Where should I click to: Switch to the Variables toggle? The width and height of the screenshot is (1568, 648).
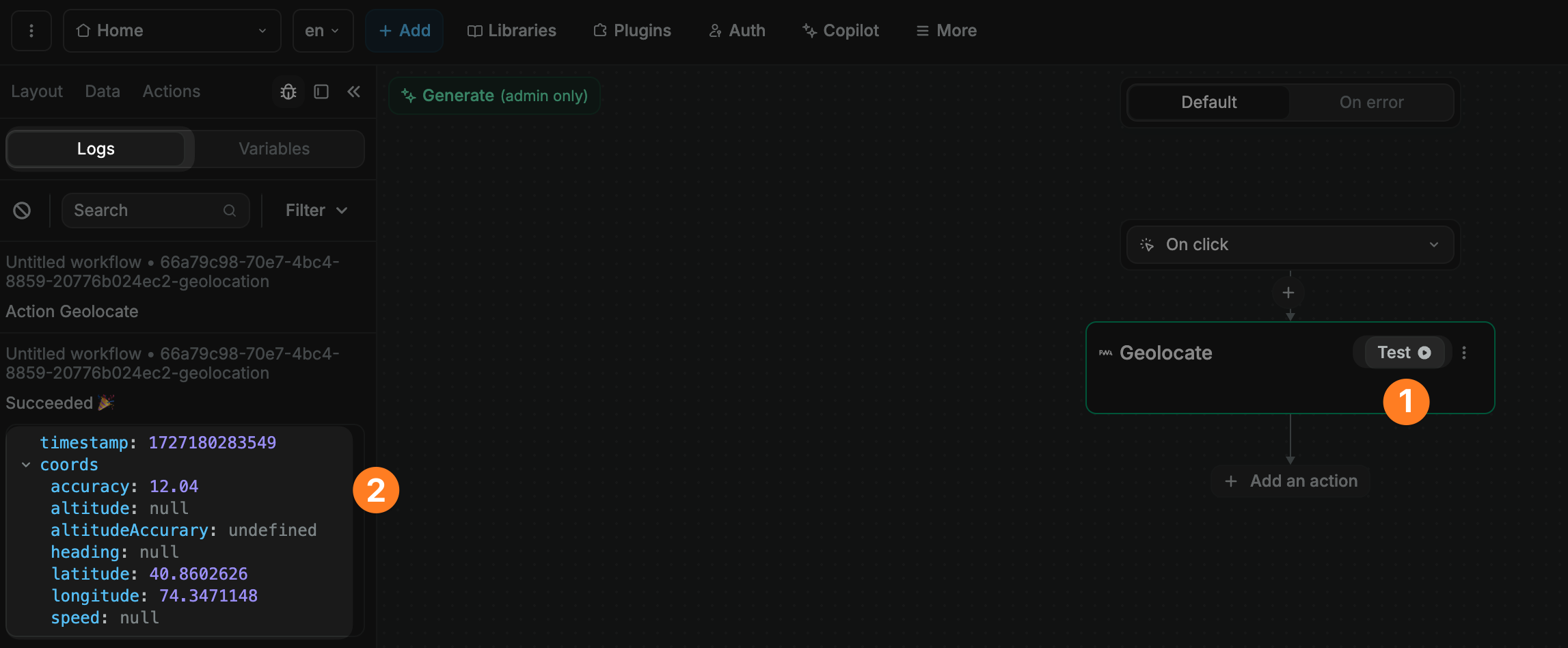274,149
